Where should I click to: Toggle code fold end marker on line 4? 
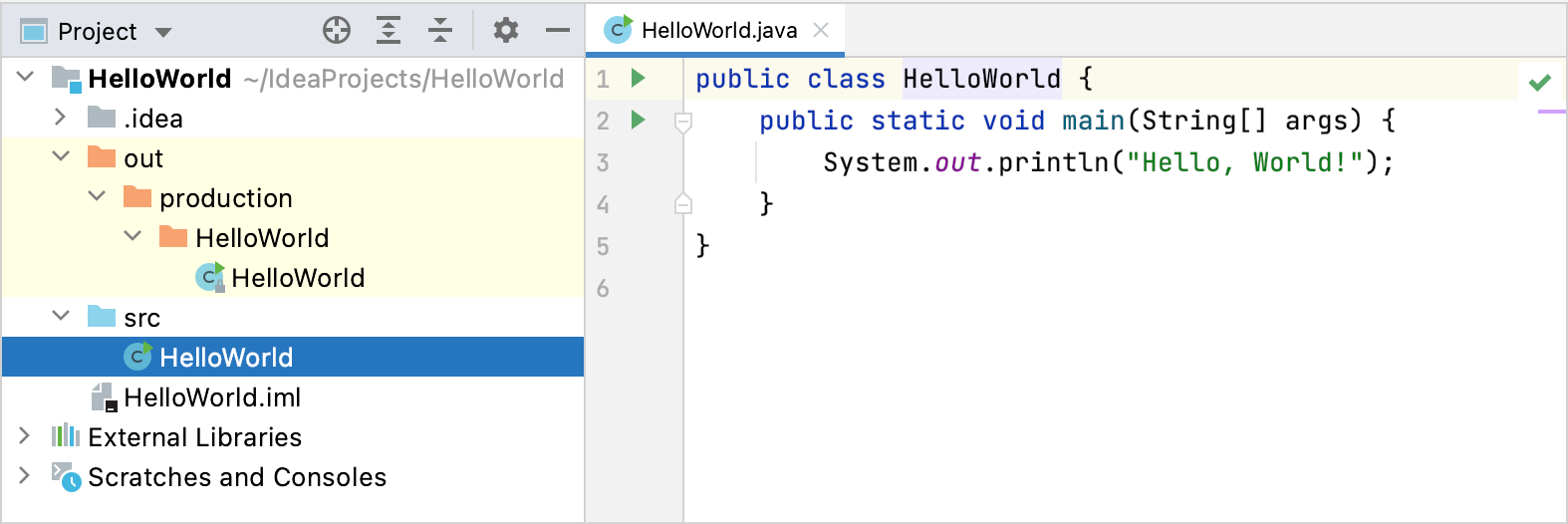point(683,203)
